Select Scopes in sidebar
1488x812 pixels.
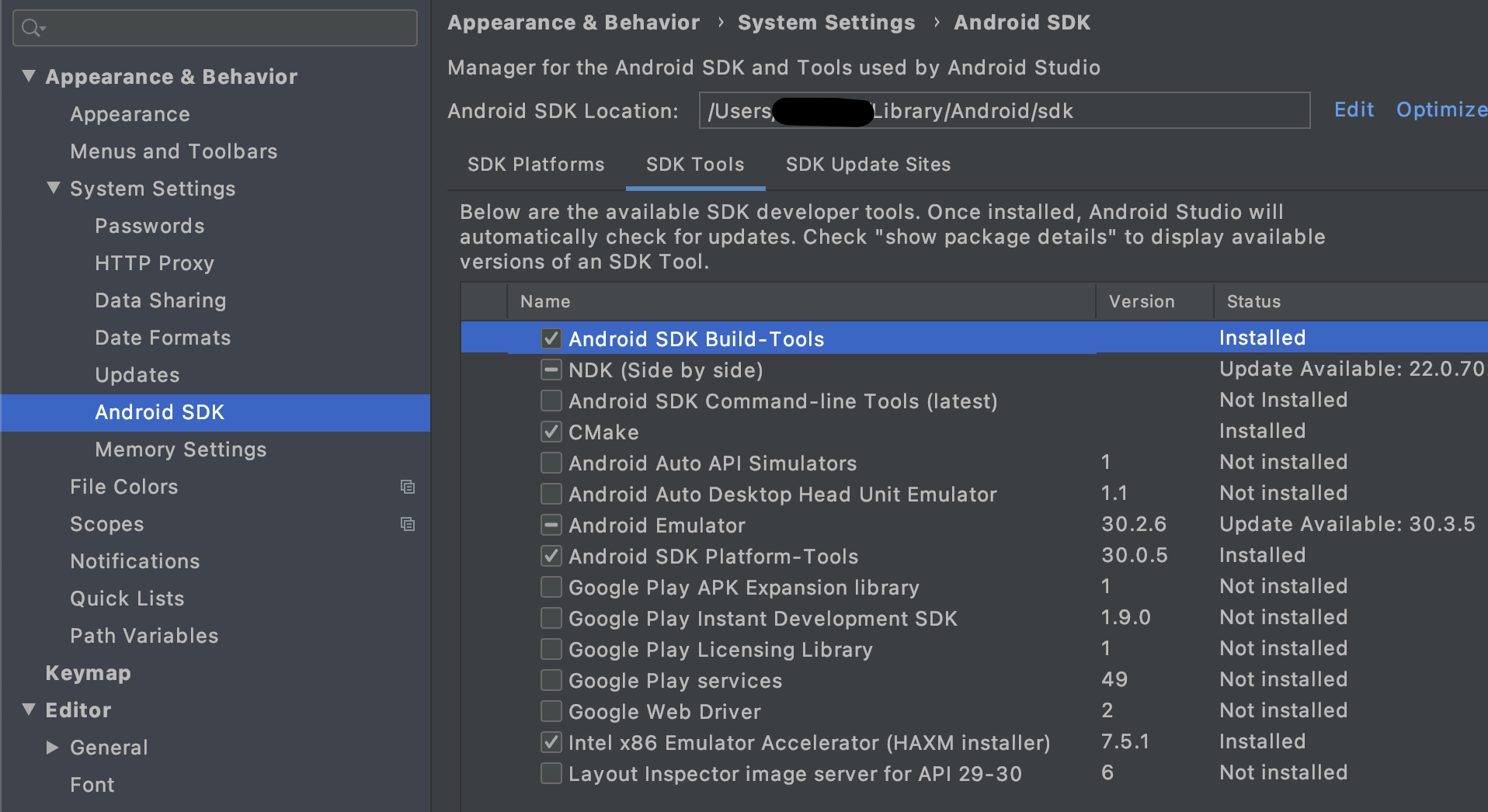107,524
